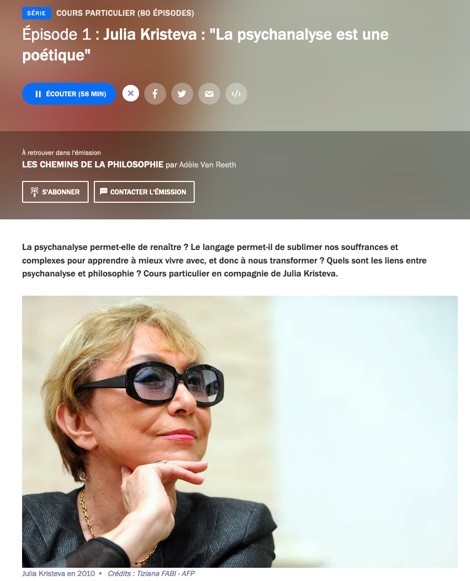
Task: Click the blue Série badge
Action: pyautogui.click(x=36, y=13)
